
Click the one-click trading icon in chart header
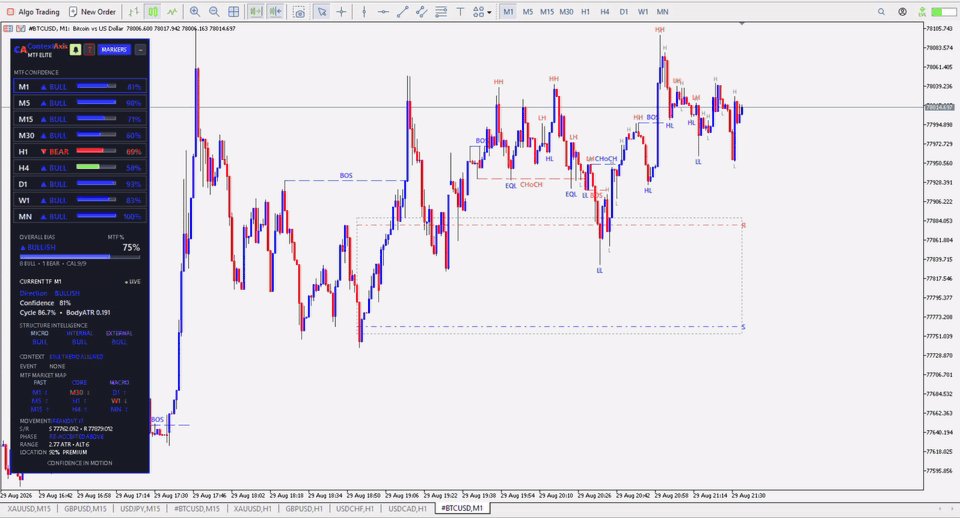click(x=21, y=28)
